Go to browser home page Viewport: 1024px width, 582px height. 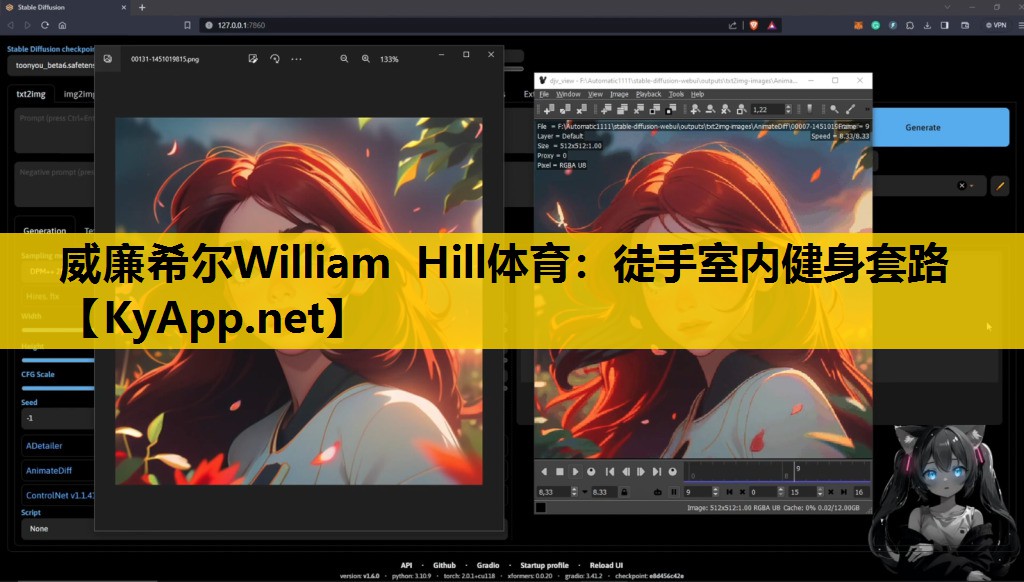(62, 25)
